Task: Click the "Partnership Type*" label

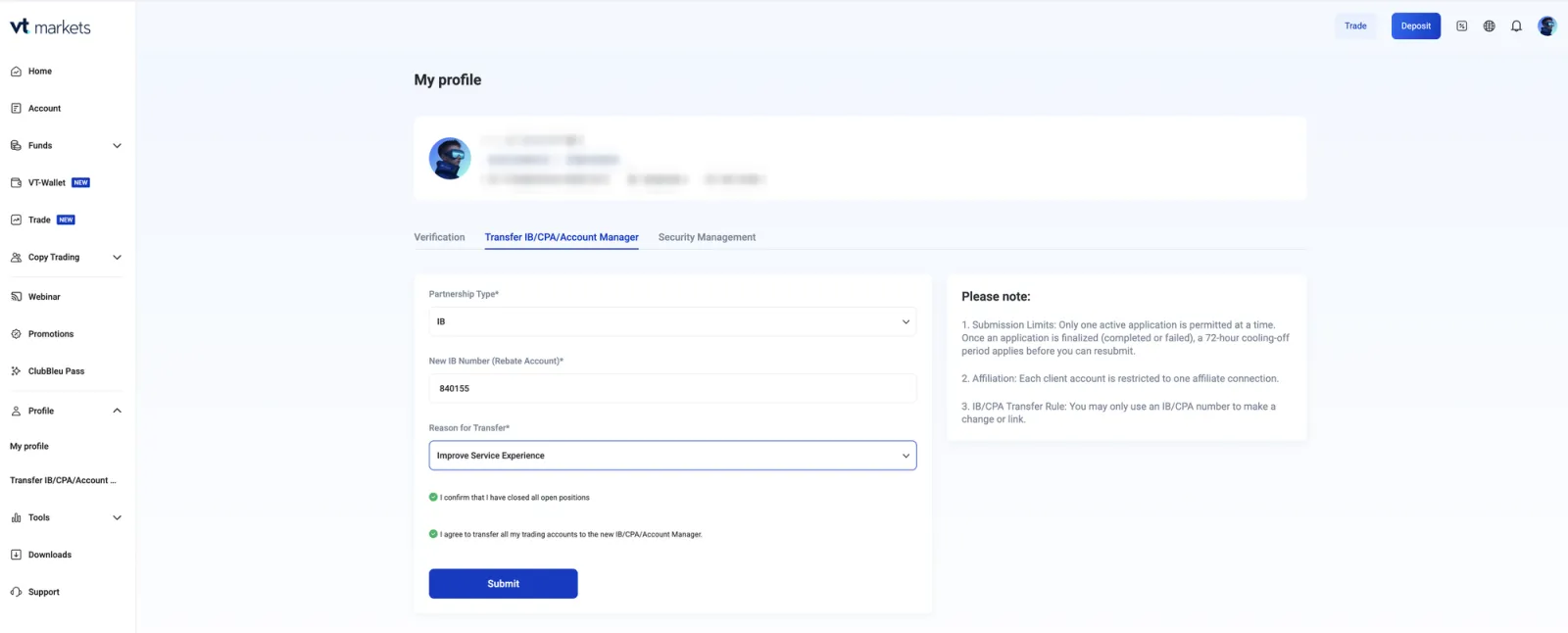Action: [464, 295]
